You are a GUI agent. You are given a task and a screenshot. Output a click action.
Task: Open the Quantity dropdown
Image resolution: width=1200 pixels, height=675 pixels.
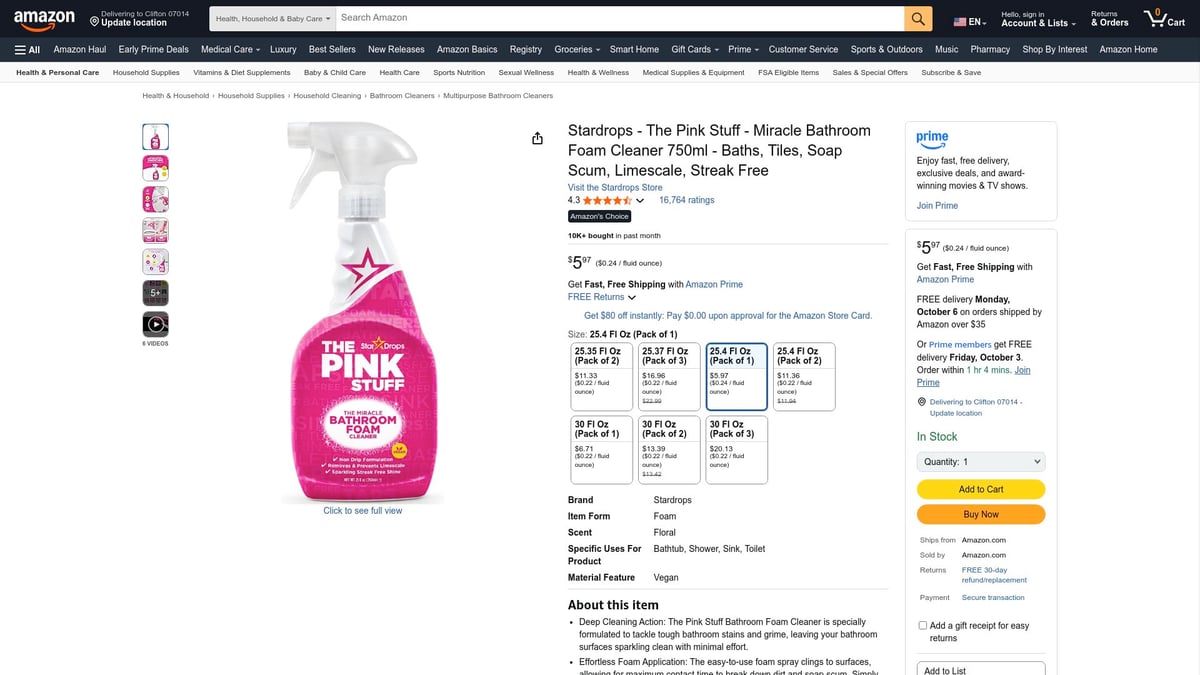980,462
